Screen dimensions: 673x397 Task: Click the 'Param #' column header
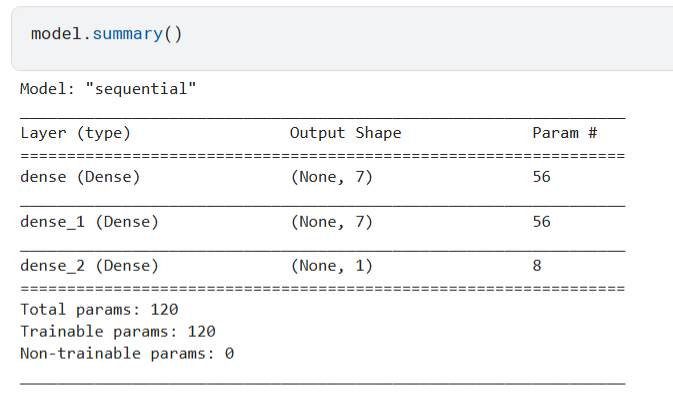tap(565, 133)
